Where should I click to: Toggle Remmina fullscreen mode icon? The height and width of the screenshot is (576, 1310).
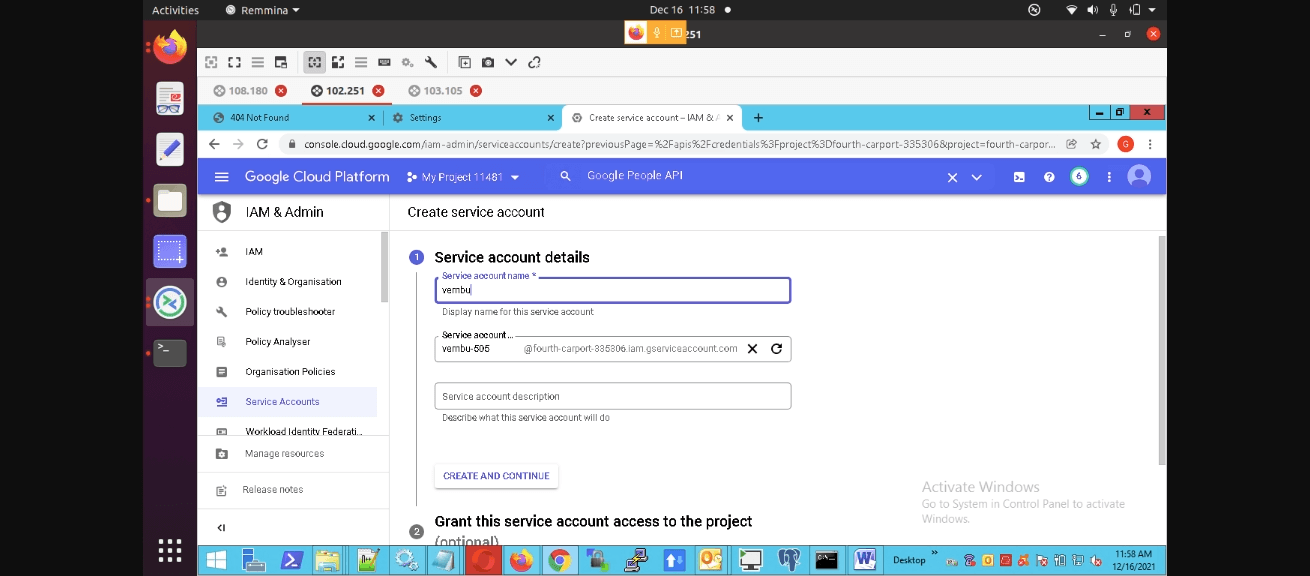pyautogui.click(x=235, y=62)
